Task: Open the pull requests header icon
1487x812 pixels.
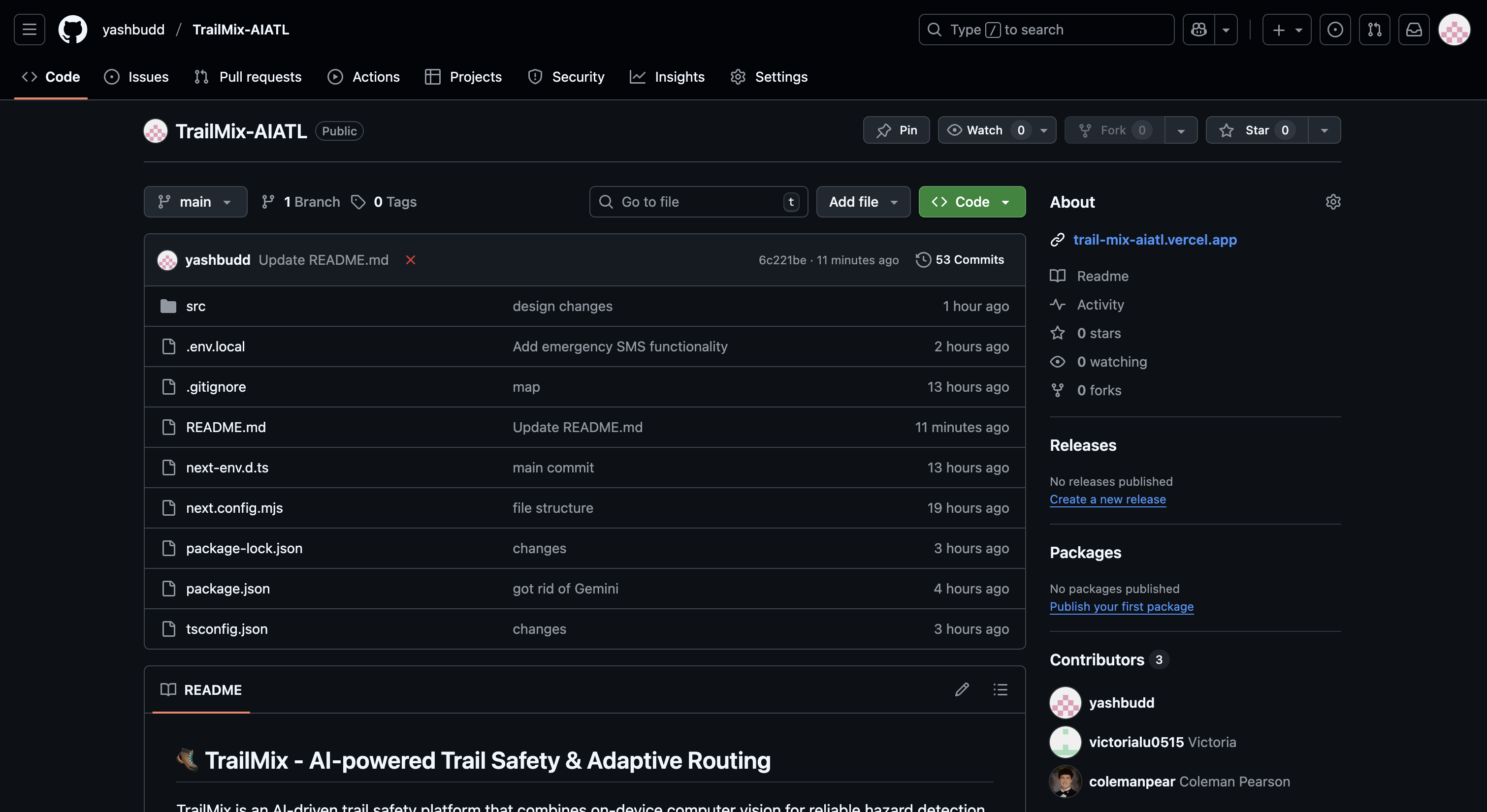Action: pos(1374,30)
